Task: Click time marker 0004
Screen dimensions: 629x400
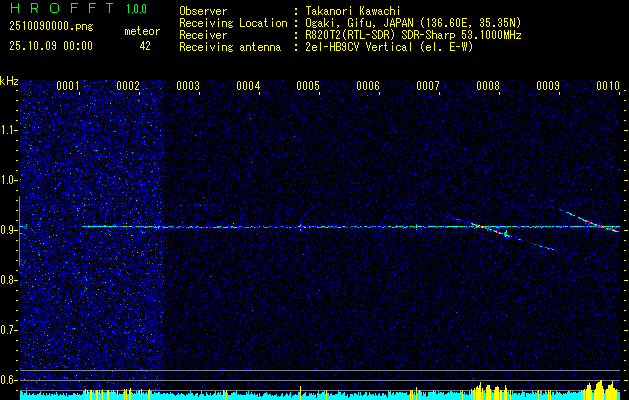Action: pos(248,86)
